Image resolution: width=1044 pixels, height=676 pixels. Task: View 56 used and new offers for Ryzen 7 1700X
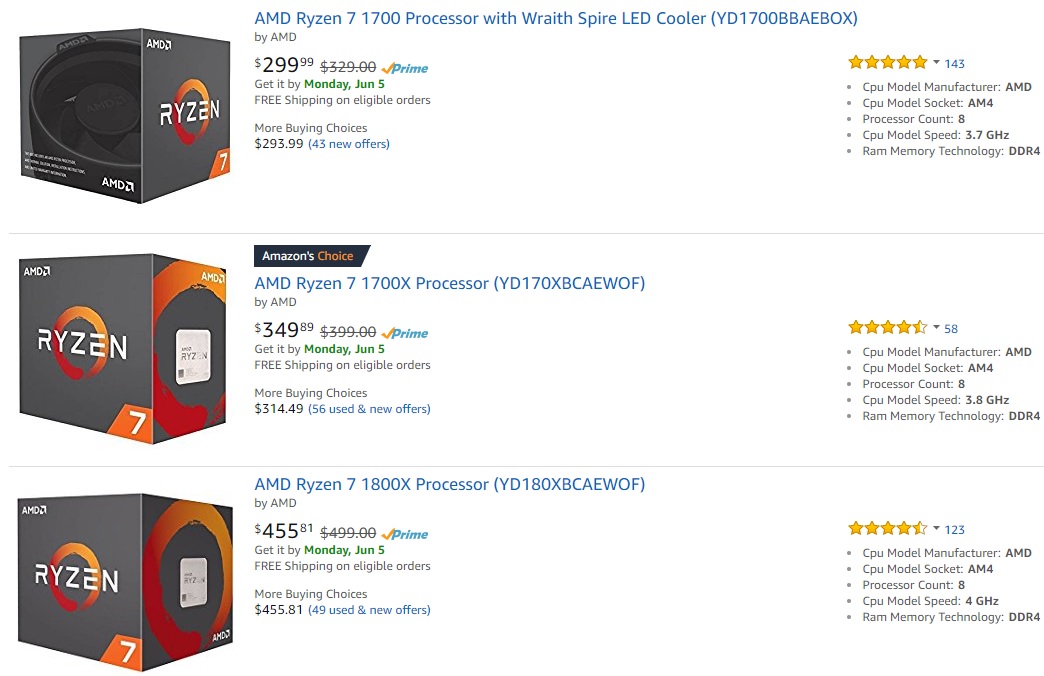tap(369, 409)
